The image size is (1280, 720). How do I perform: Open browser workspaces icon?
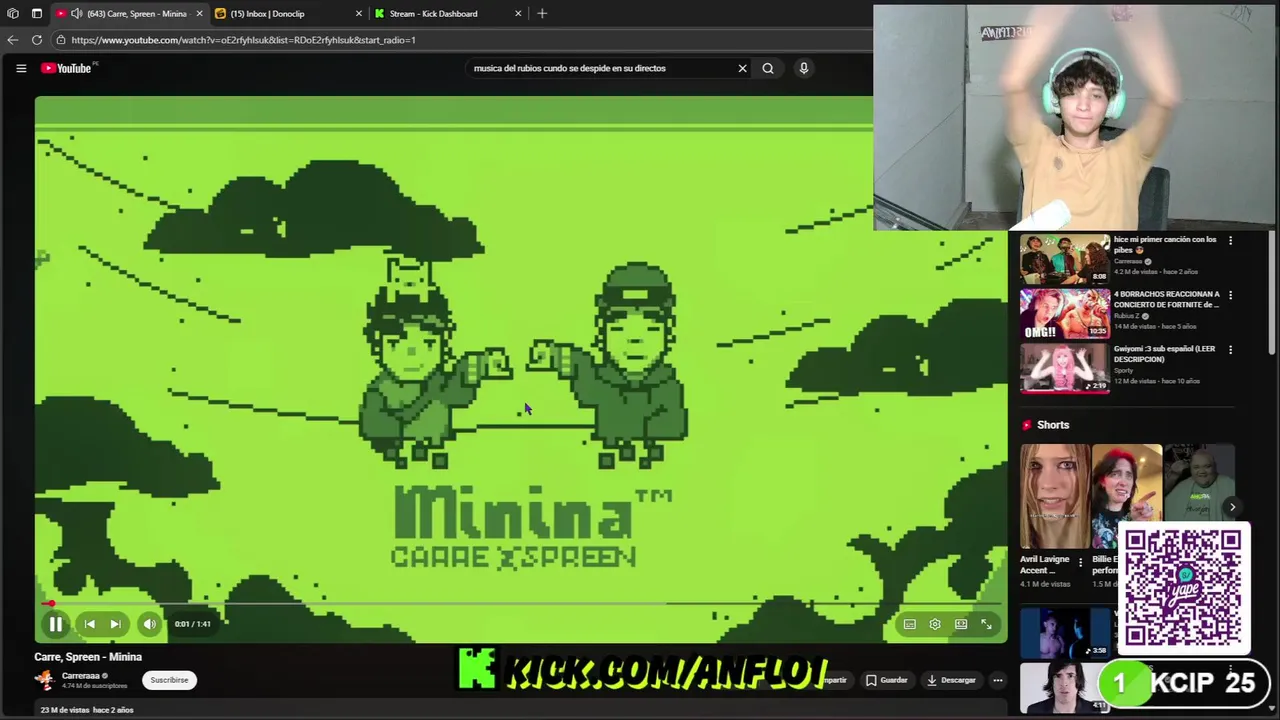(12, 14)
